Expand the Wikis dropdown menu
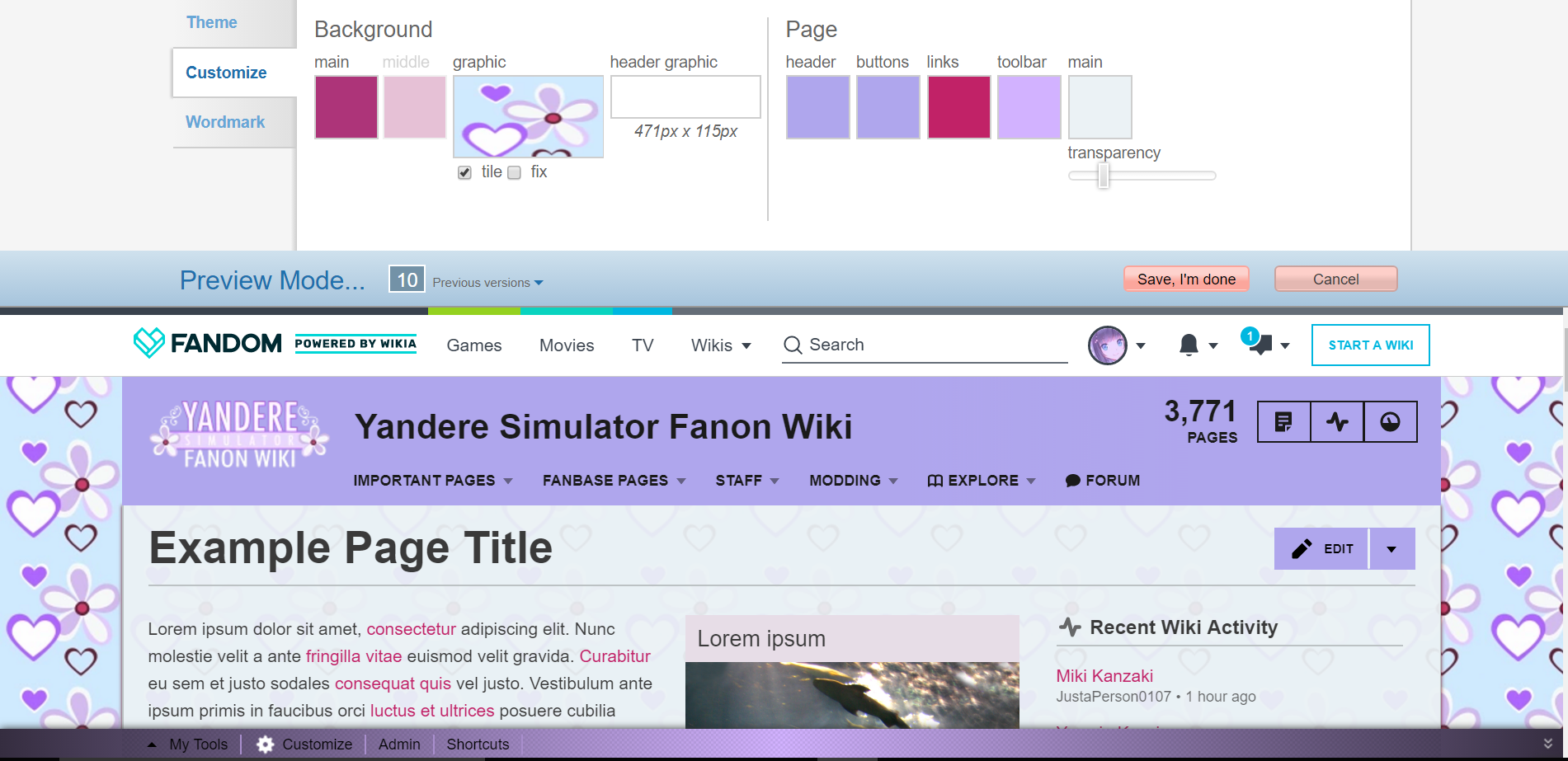Viewport: 1568px width, 761px height. point(721,345)
